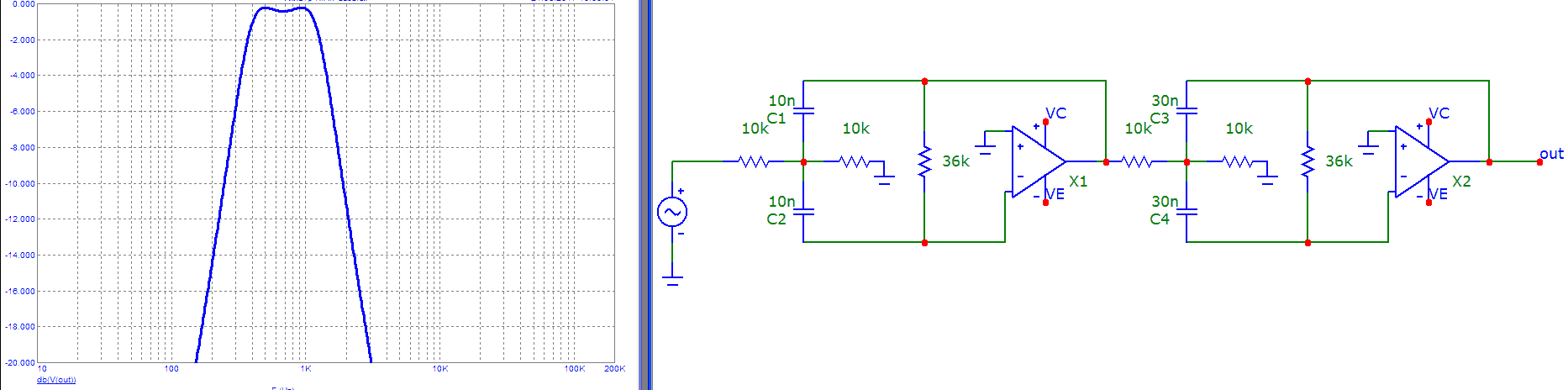1568x390 pixels.
Task: Select capacitor C4 symbol
Action: pos(1187,213)
